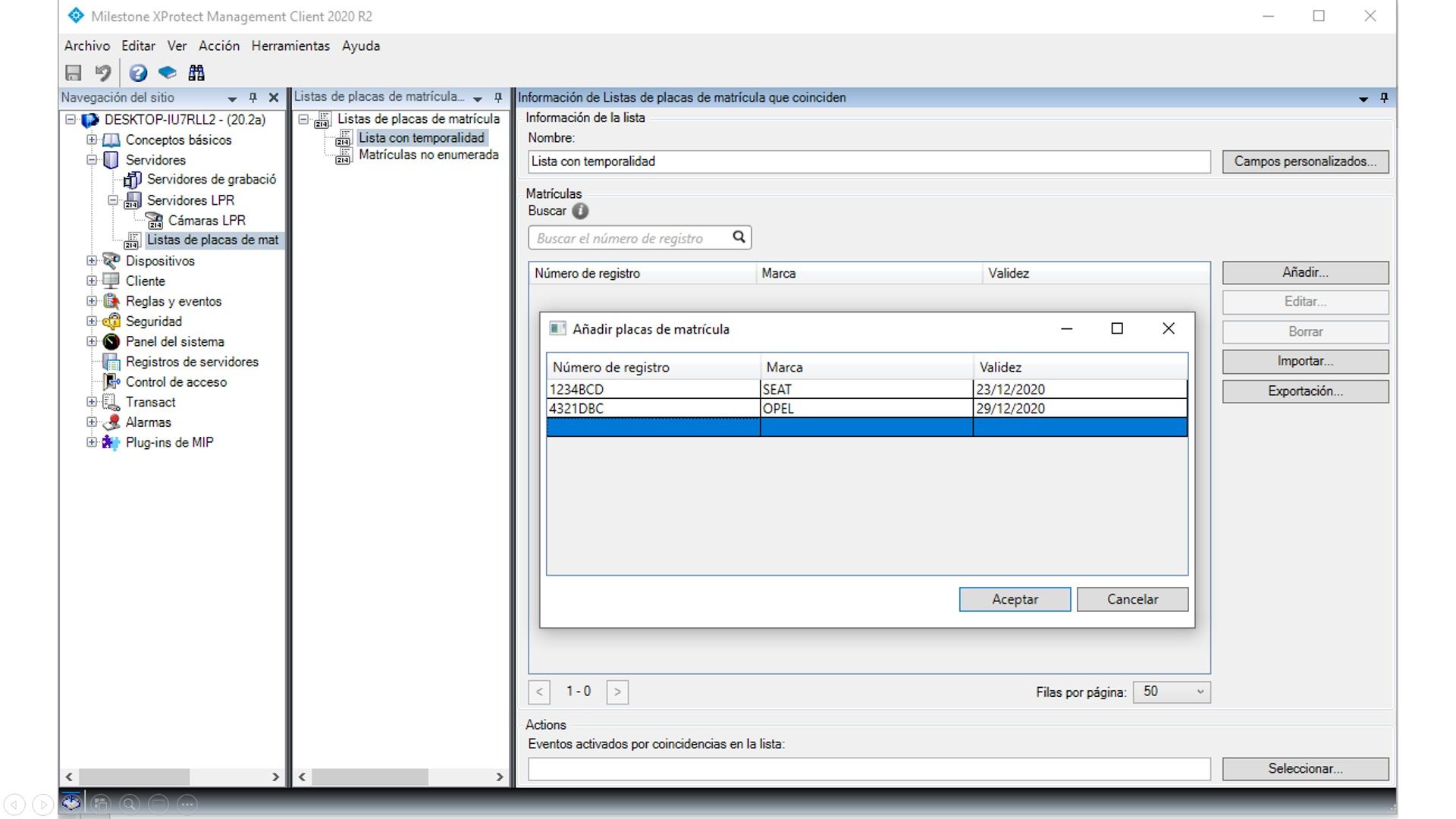
Task: Open the Herramientas menu
Action: click(290, 46)
